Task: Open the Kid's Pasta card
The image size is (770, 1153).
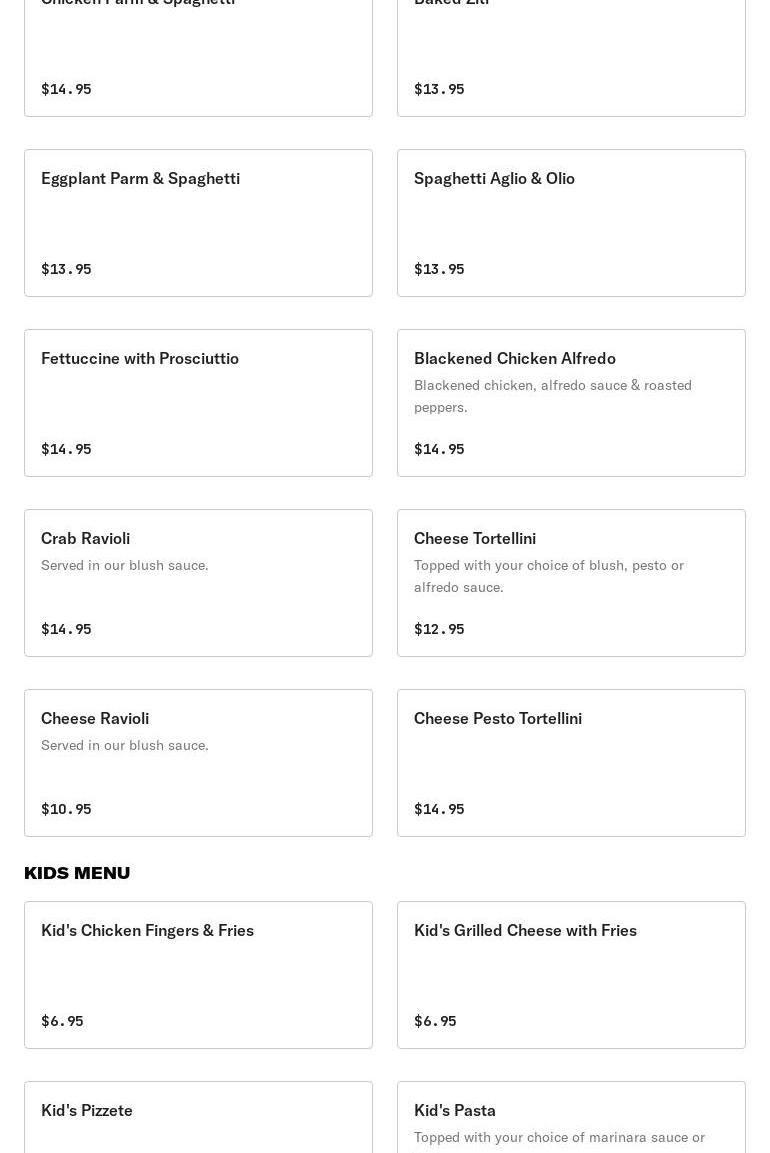Action: (571, 1117)
